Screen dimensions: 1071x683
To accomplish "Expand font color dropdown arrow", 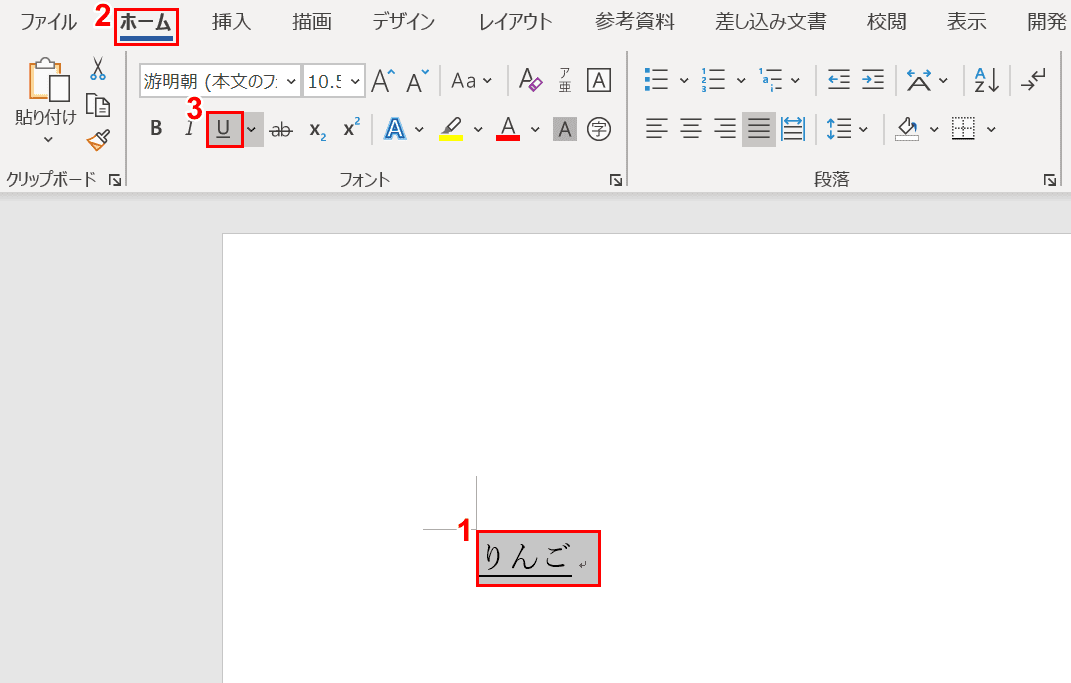I will [x=535, y=129].
